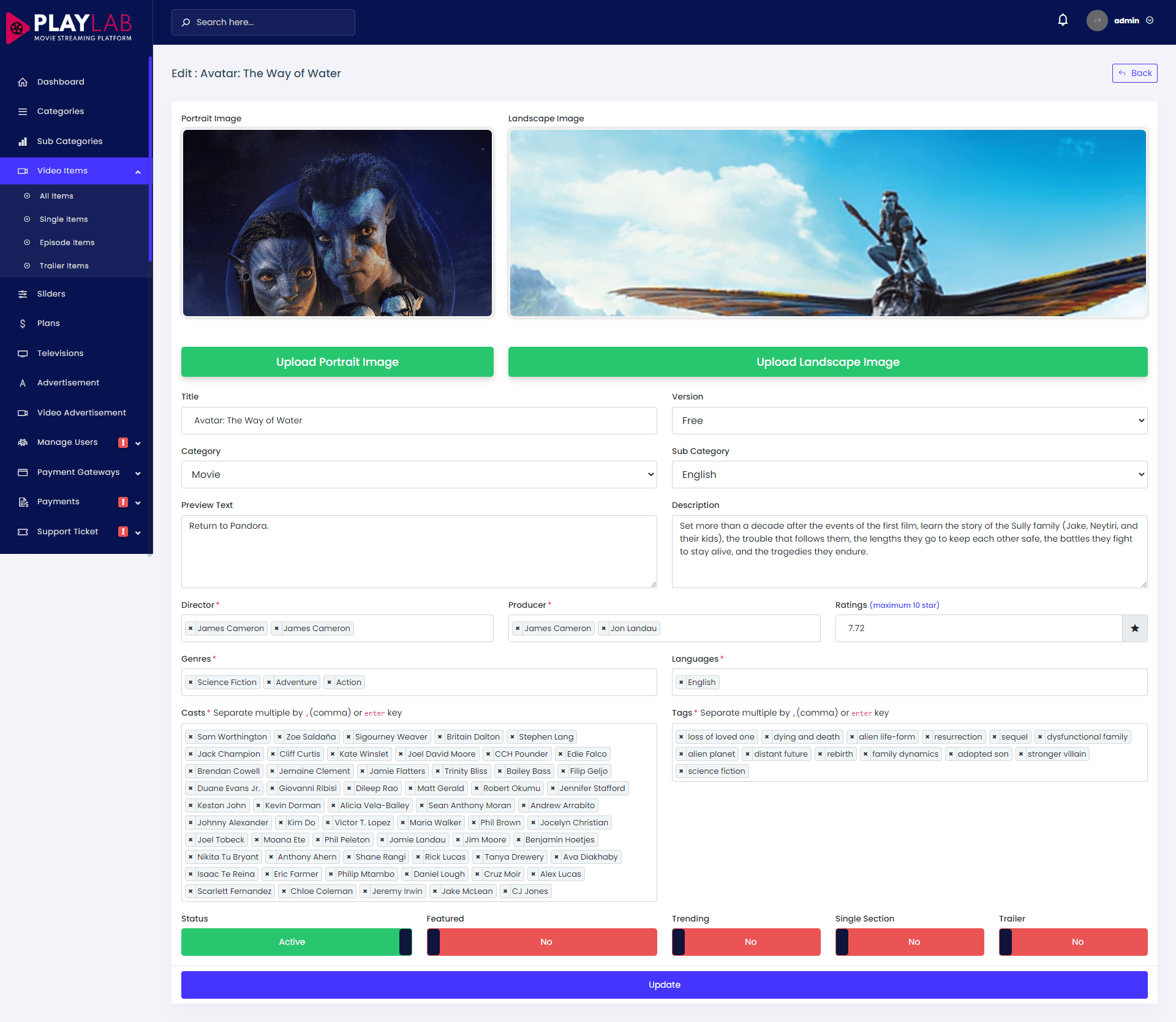Viewport: 1176px width, 1022px height.
Task: Toggle the Featured switch
Action: click(x=541, y=942)
